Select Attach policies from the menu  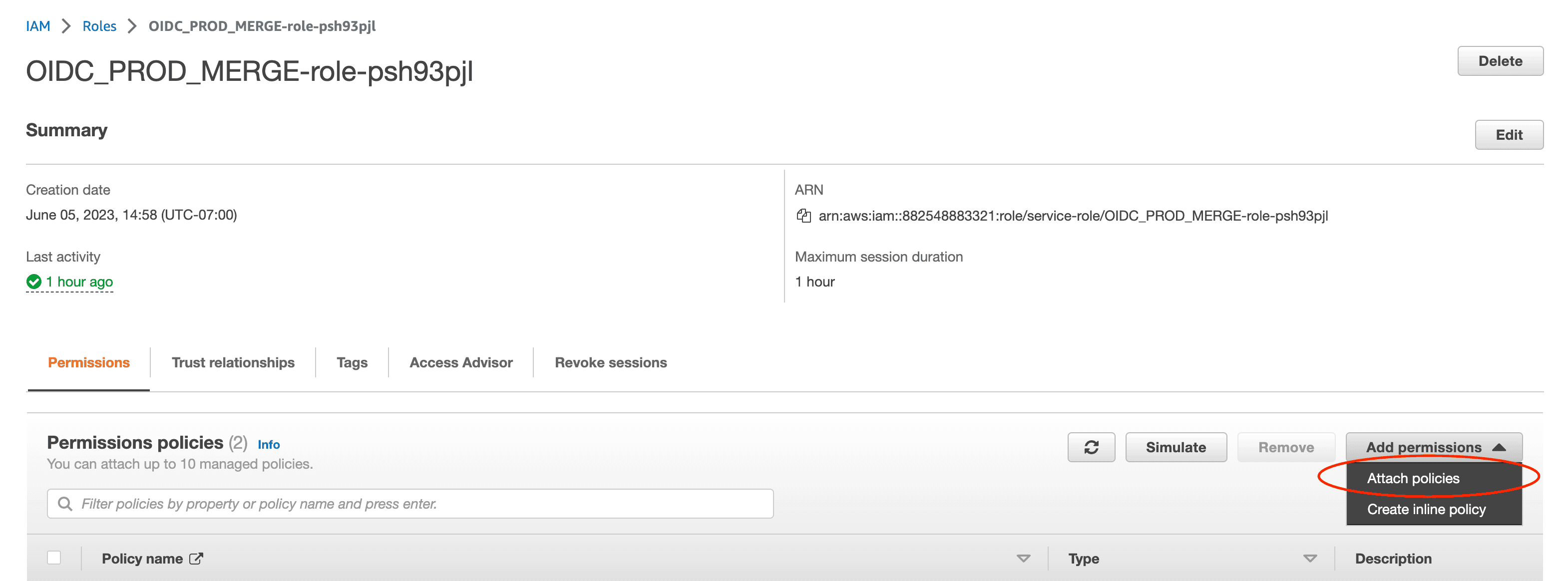(1412, 478)
